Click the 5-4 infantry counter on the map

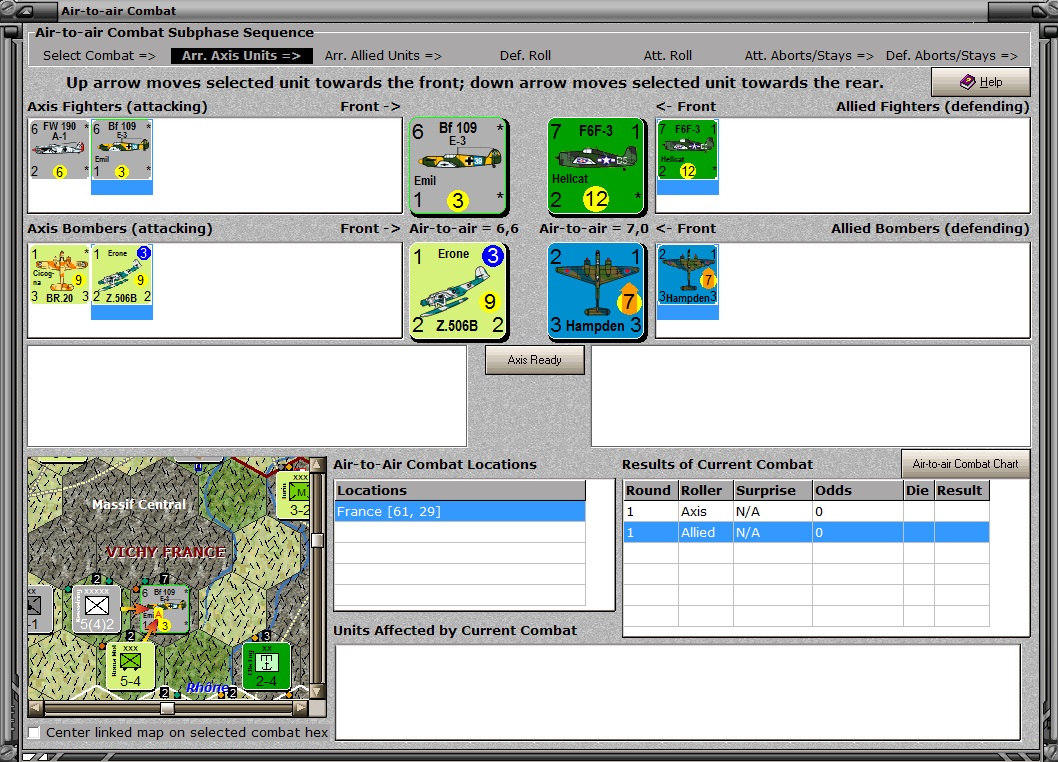(130, 665)
